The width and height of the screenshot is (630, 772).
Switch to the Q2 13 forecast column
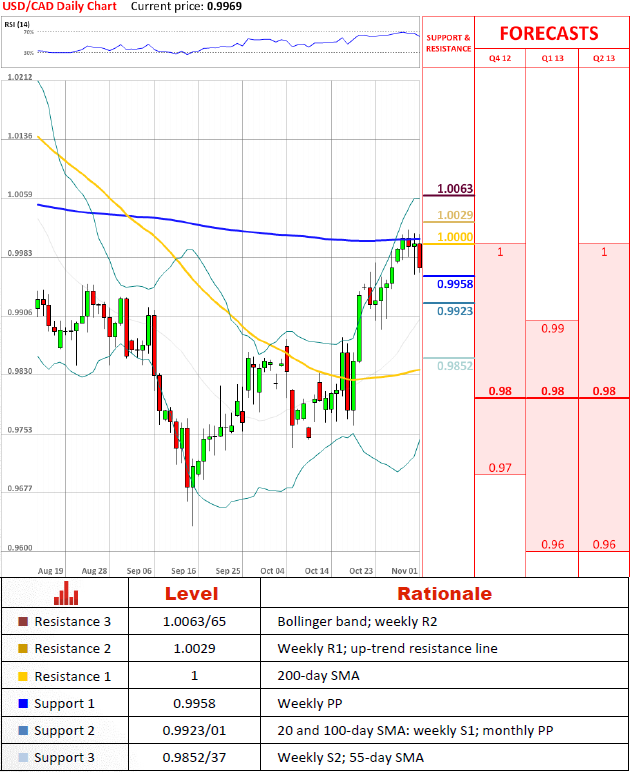604,59
